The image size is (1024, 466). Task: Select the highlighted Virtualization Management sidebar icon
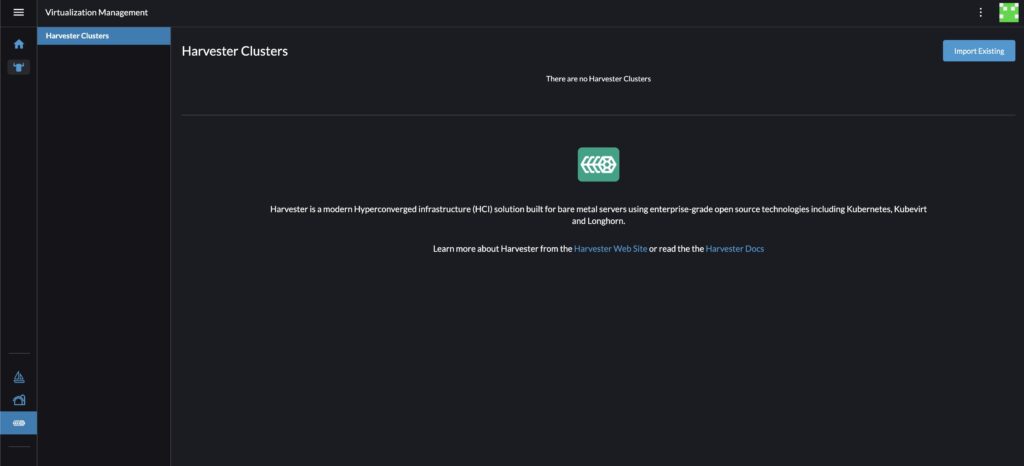click(x=18, y=423)
